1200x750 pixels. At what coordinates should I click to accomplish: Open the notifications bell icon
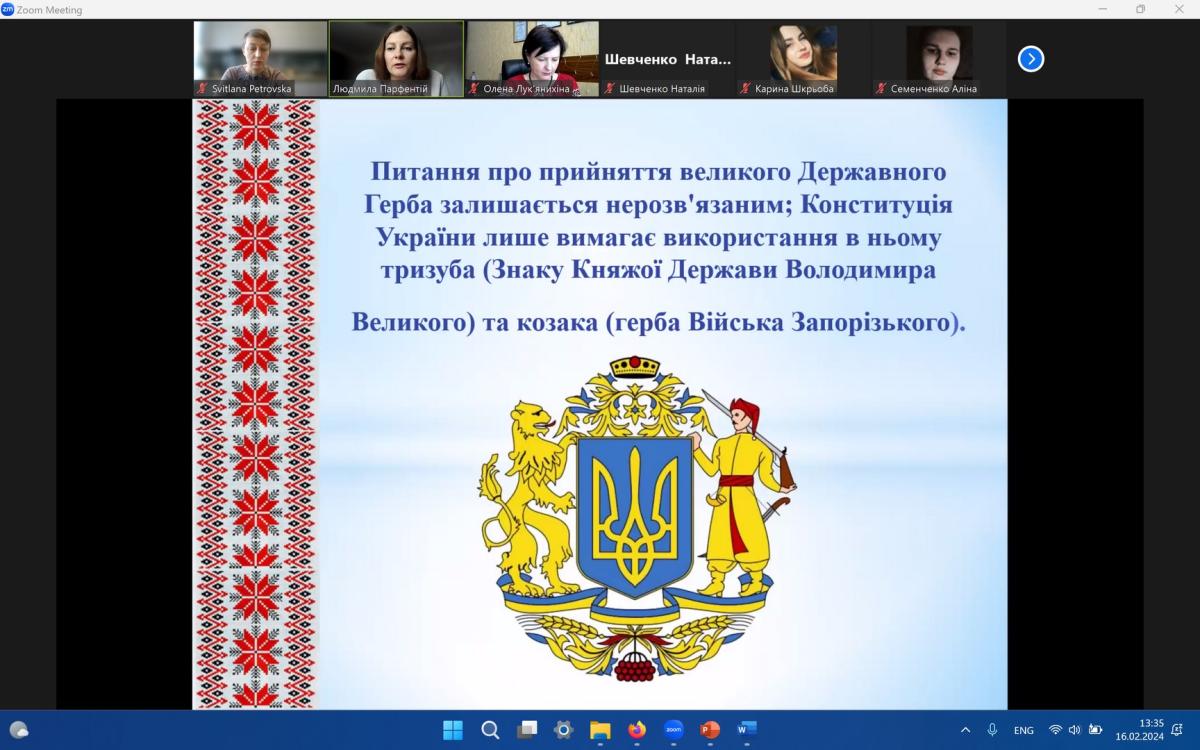1177,730
